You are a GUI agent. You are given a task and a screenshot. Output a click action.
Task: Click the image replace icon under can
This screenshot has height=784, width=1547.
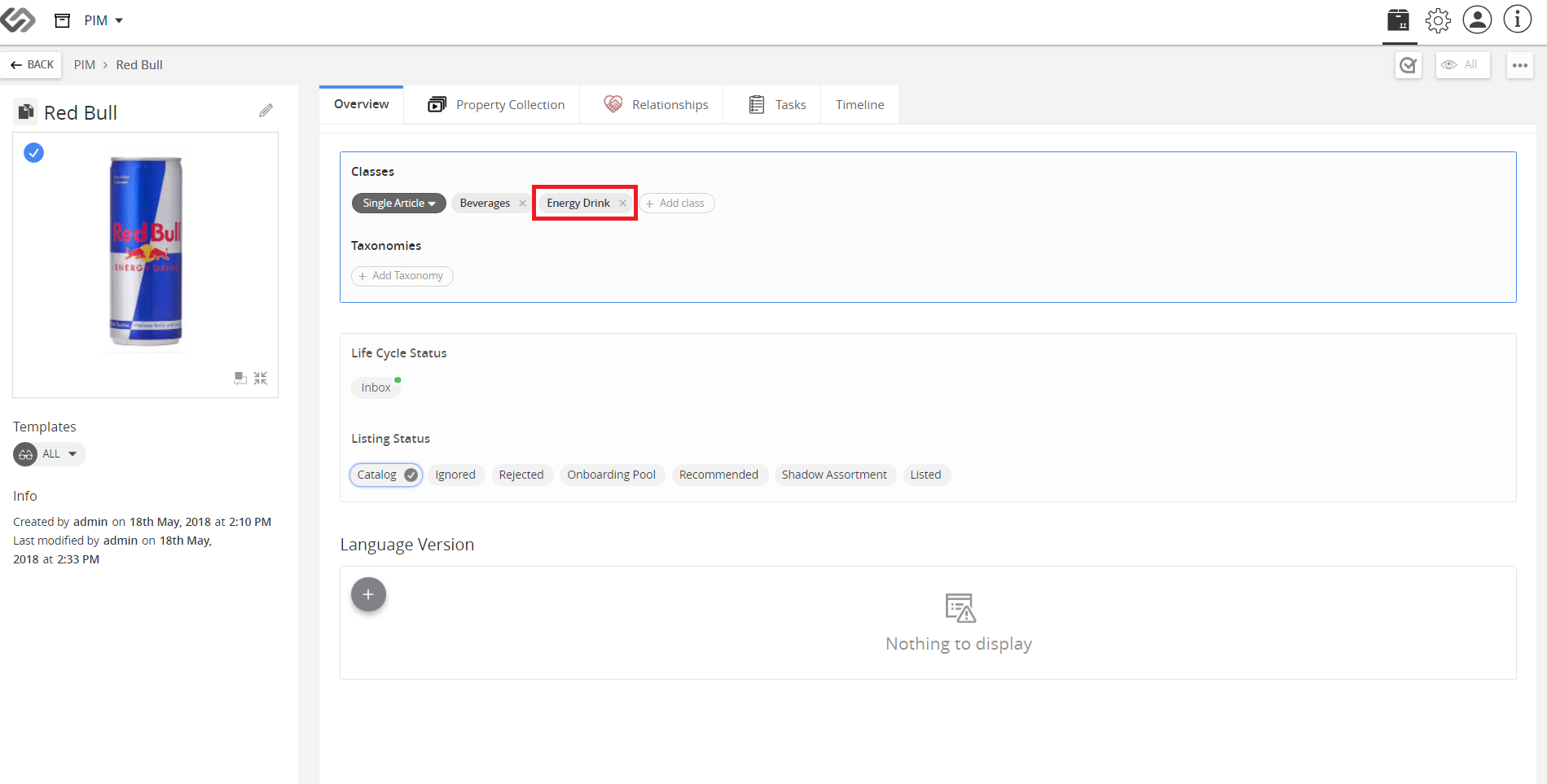coord(240,379)
